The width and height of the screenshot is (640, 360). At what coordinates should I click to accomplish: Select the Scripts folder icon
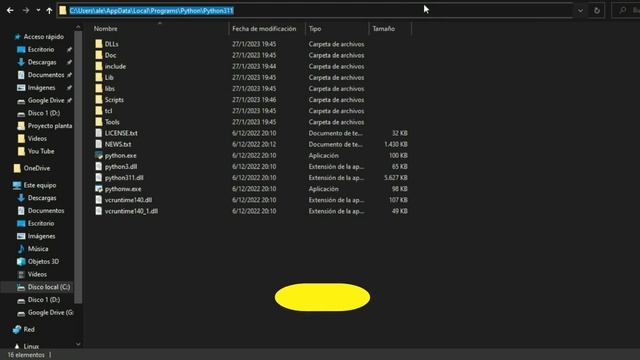(99, 99)
